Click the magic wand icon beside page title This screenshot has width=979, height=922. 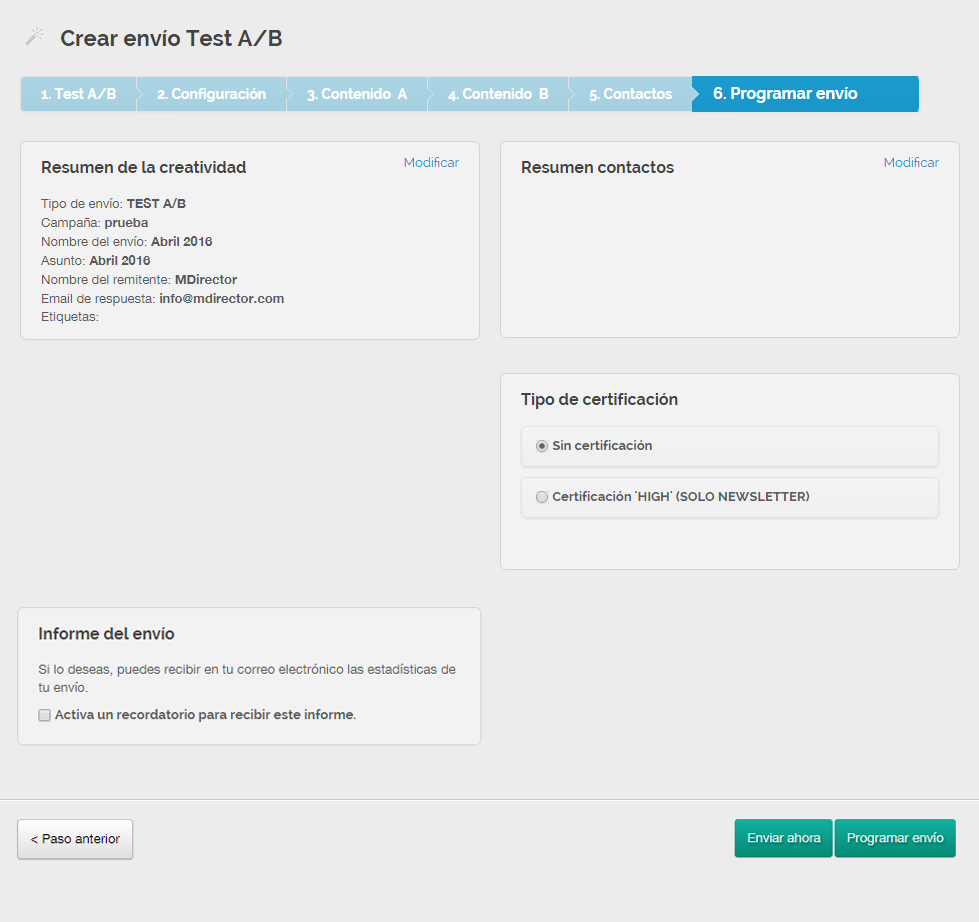click(35, 38)
